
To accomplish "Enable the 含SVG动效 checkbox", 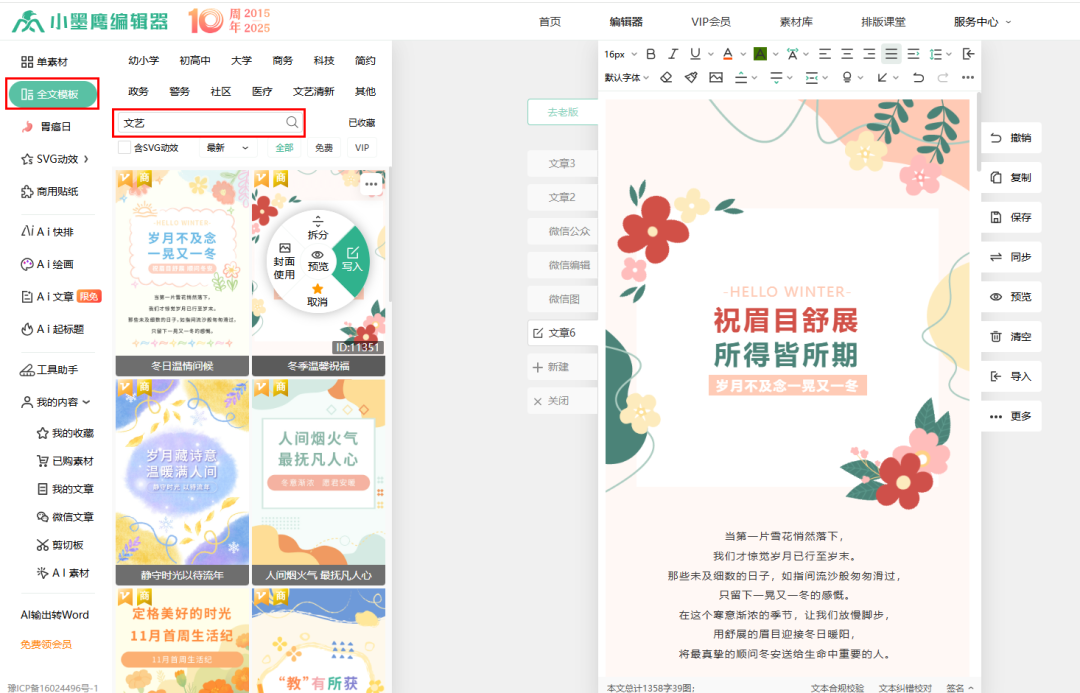I will coord(125,148).
